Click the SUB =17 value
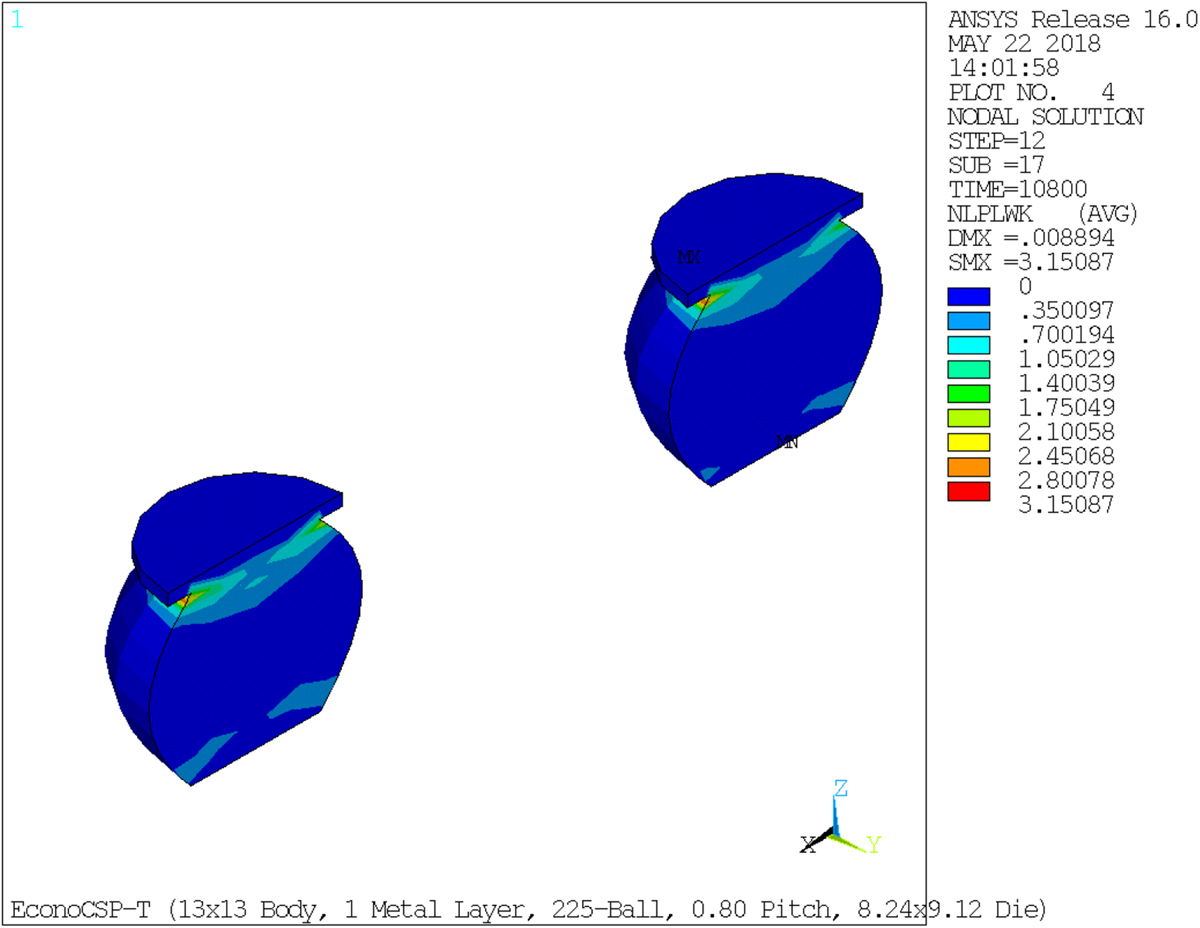This screenshot has width=1200, height=928. (997, 165)
